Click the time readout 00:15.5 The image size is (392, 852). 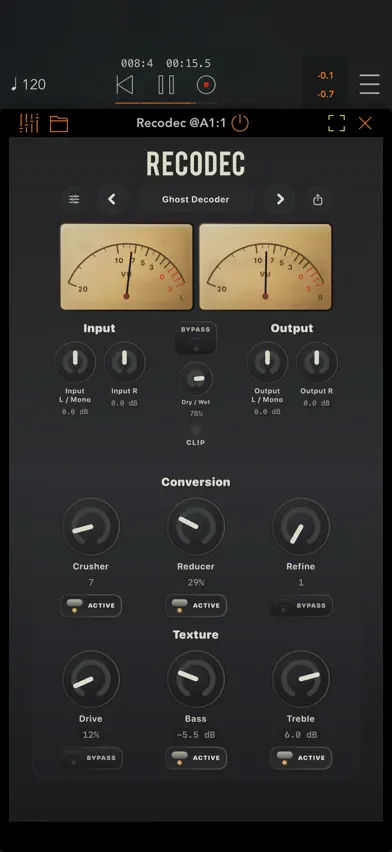(x=188, y=64)
